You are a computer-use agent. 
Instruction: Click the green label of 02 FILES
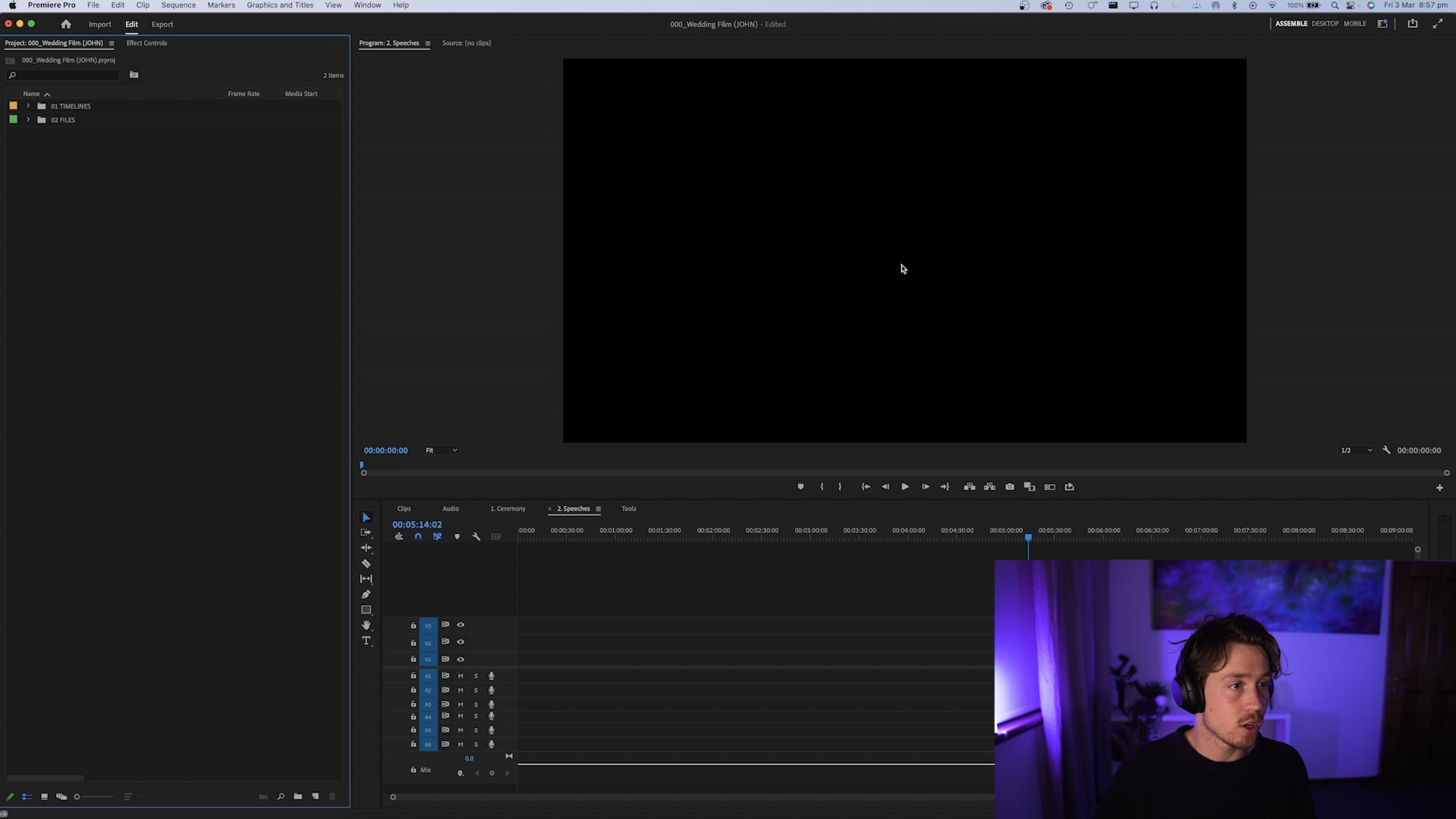click(x=13, y=120)
